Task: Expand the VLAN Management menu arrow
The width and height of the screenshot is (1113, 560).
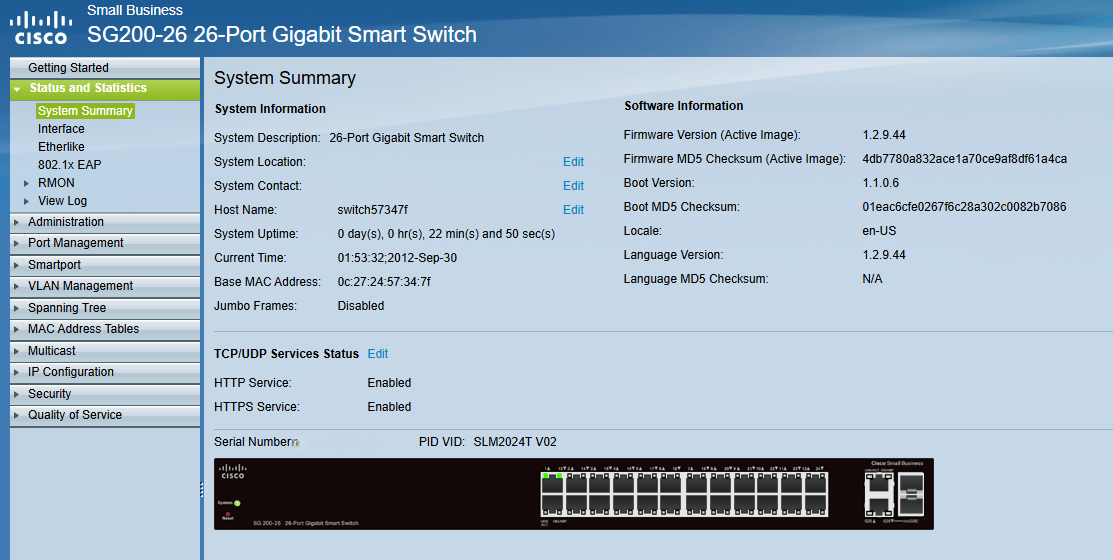Action: pyautogui.click(x=17, y=286)
